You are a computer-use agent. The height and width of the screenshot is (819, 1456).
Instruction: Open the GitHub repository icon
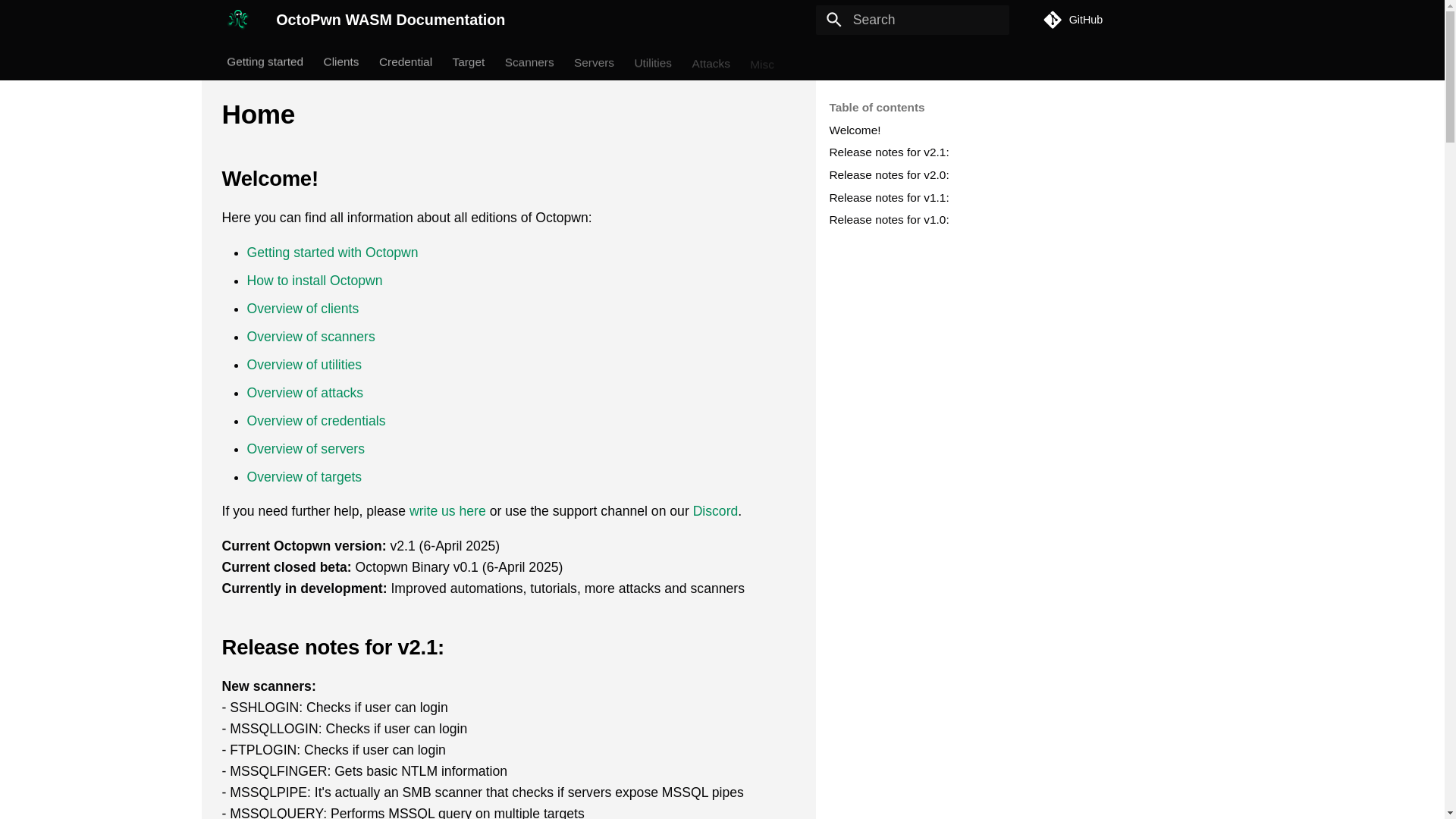pyautogui.click(x=1052, y=20)
